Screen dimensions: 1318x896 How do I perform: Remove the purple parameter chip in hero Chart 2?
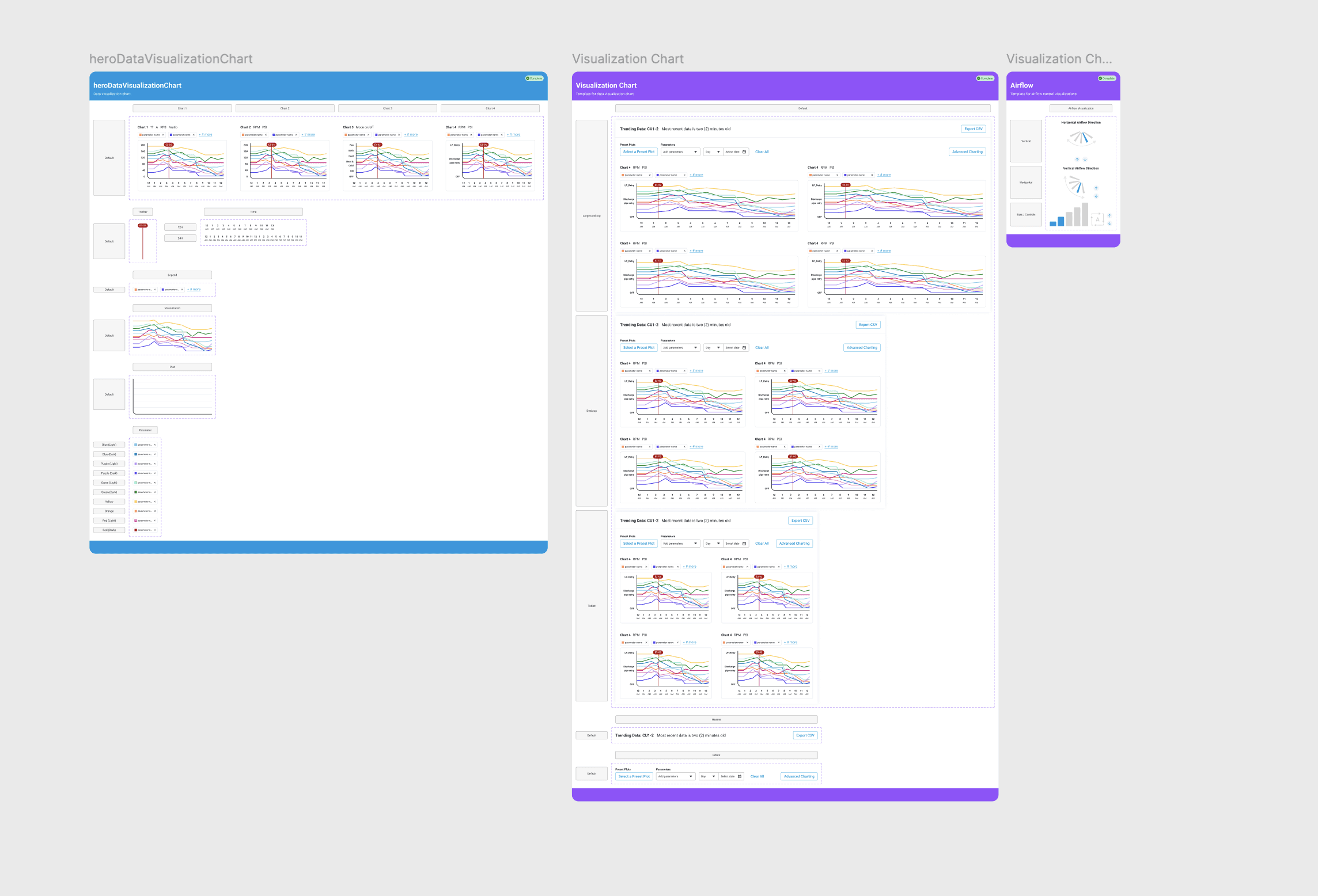click(297, 135)
